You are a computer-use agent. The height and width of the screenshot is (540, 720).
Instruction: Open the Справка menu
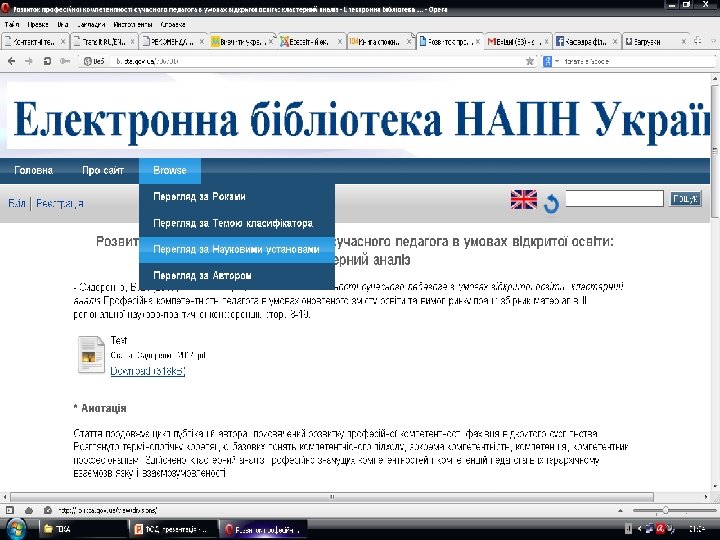(x=173, y=24)
